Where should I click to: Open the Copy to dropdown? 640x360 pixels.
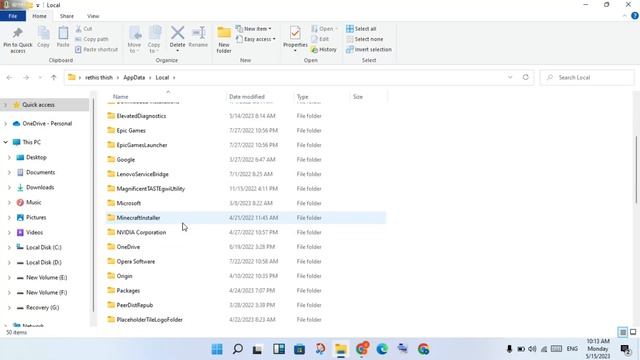[x=154, y=40]
